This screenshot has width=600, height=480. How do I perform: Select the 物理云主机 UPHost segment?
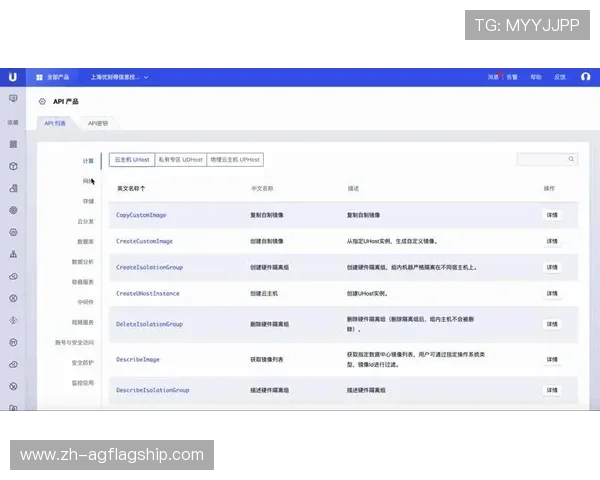point(235,160)
